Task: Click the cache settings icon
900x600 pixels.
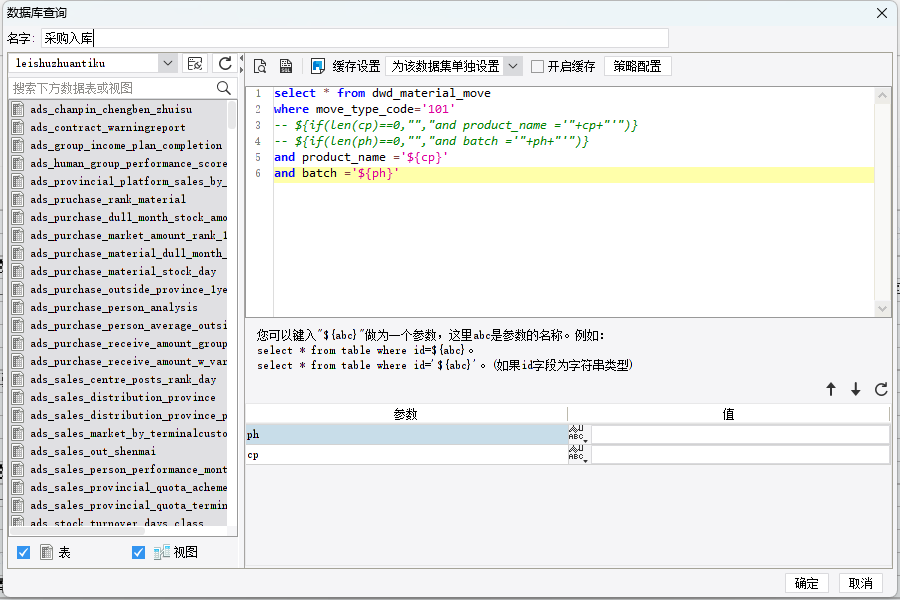Action: point(317,67)
